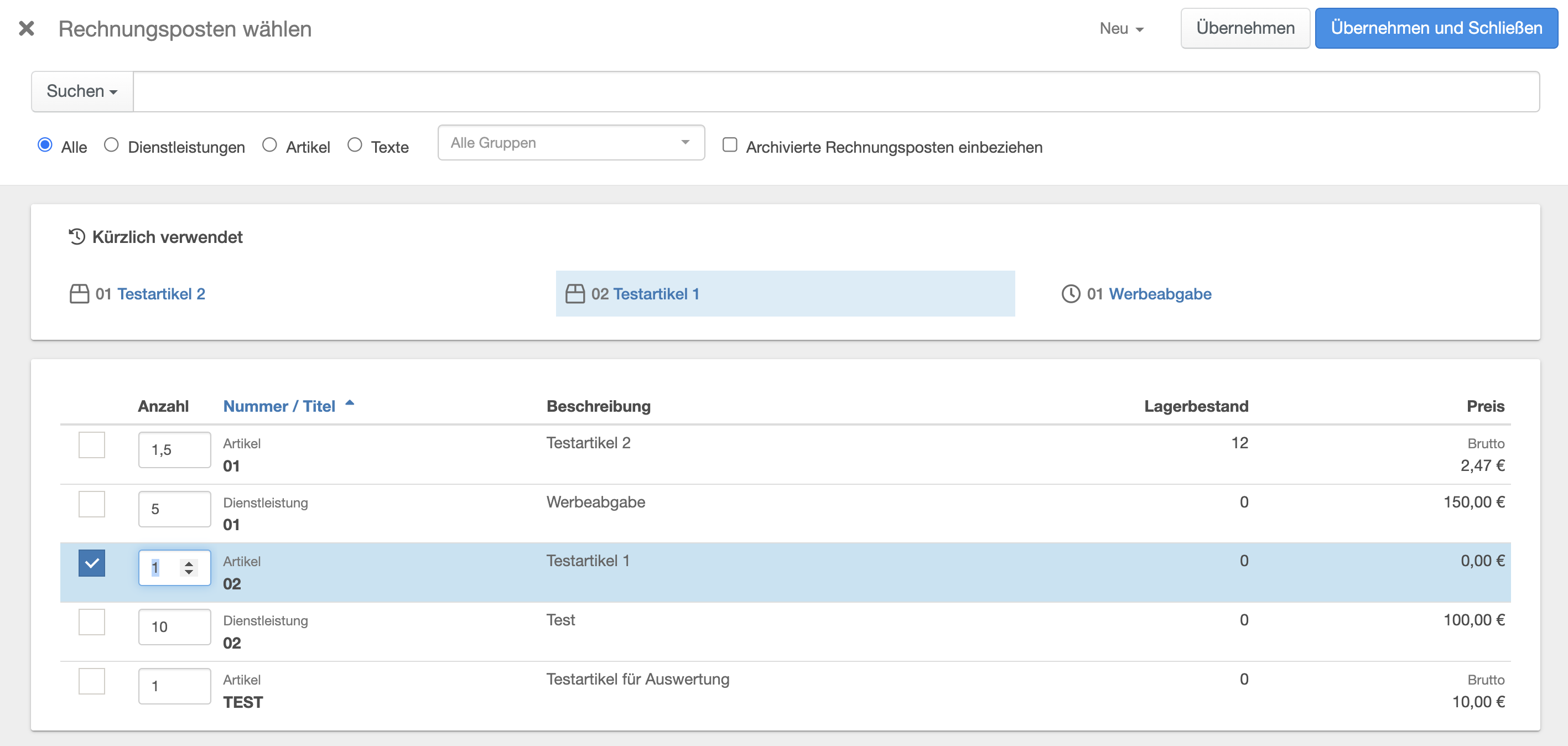Select the Artikel filter radio button
Screen dimensions: 1568x746
coord(269,145)
